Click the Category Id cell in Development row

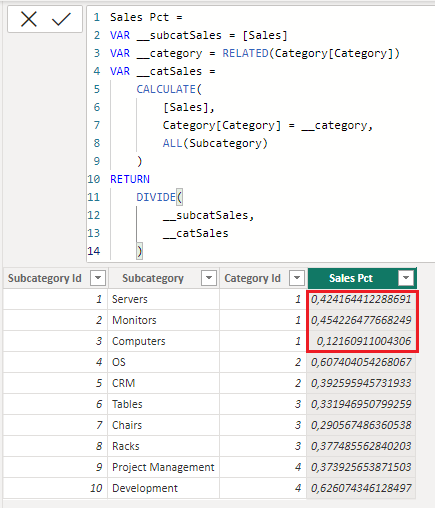coord(263,488)
